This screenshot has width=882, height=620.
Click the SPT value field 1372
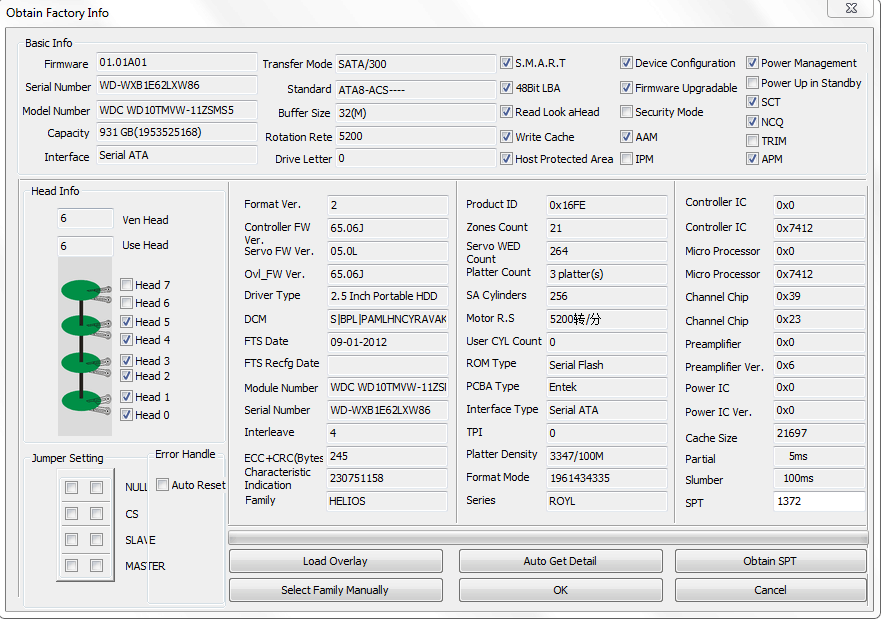point(819,501)
